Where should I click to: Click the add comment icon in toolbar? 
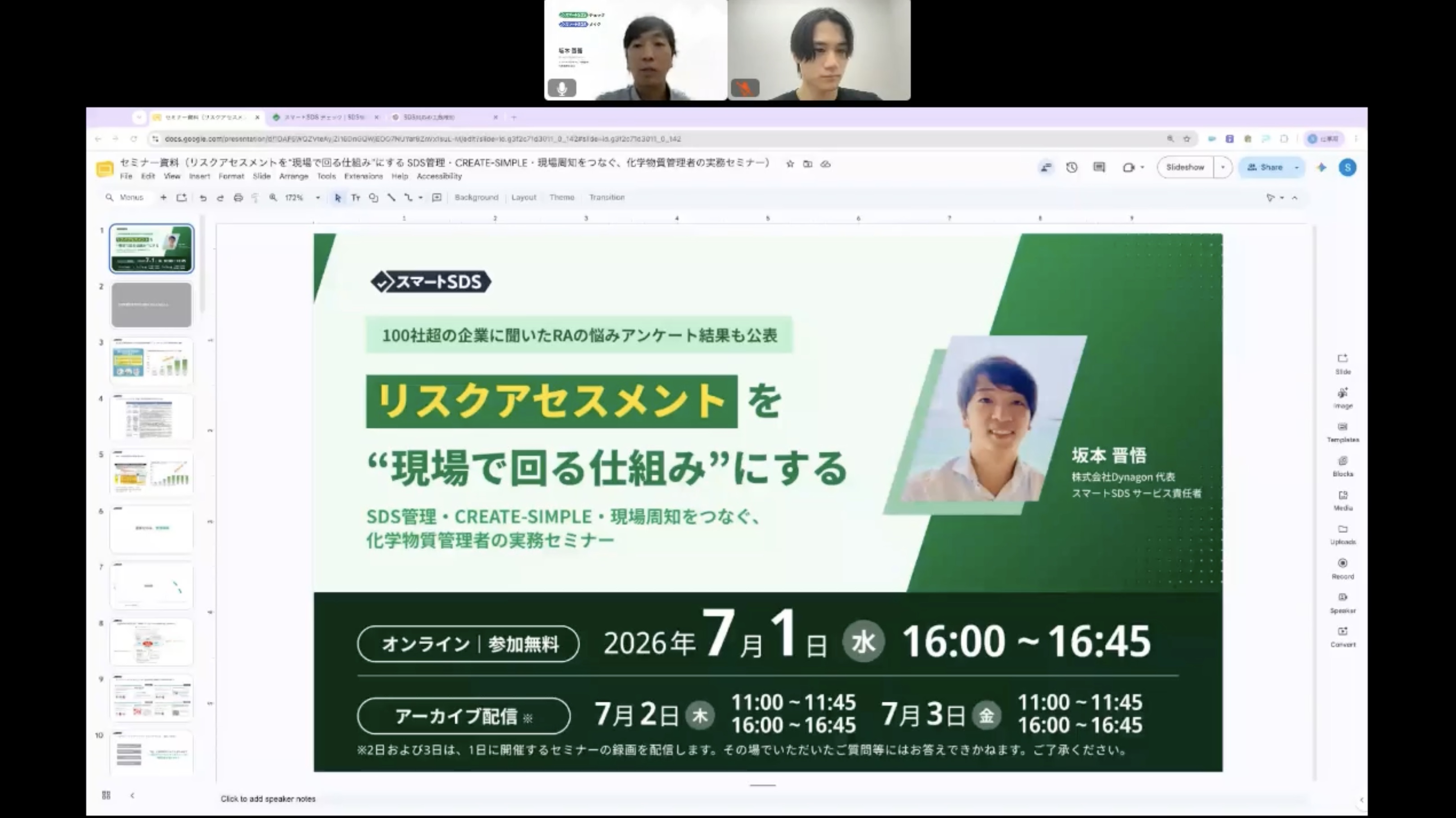[x=436, y=197]
